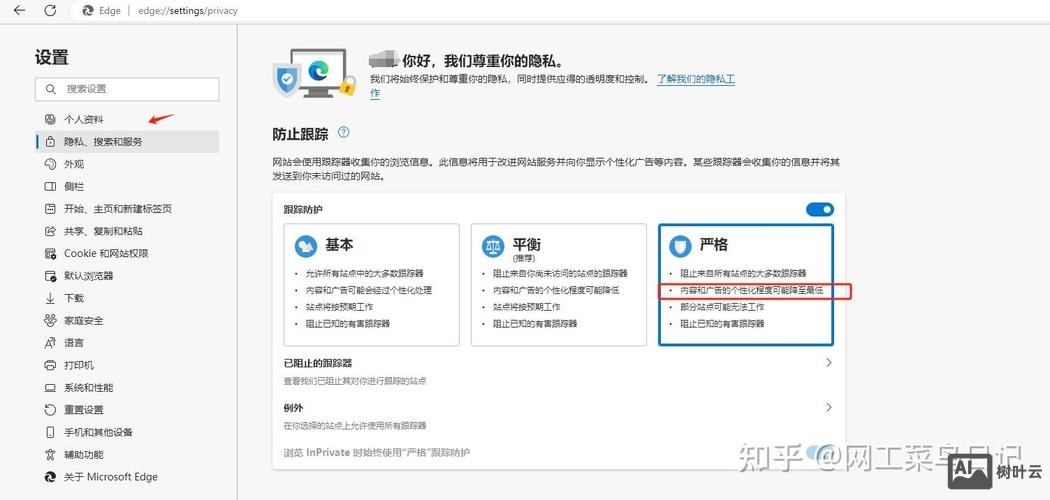
Task: Click the 防止跟踪 heading
Action: tap(300, 133)
